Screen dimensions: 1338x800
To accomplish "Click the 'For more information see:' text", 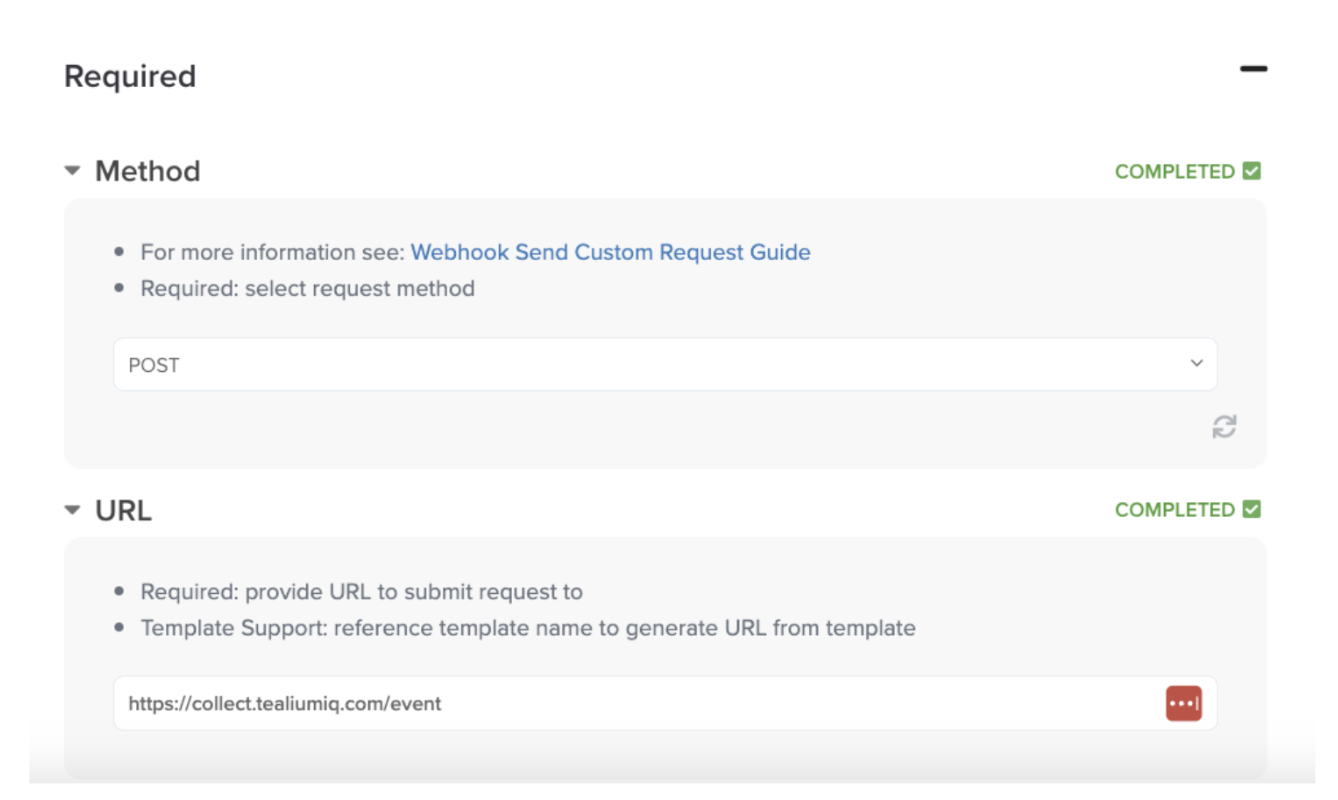I will pos(272,252).
